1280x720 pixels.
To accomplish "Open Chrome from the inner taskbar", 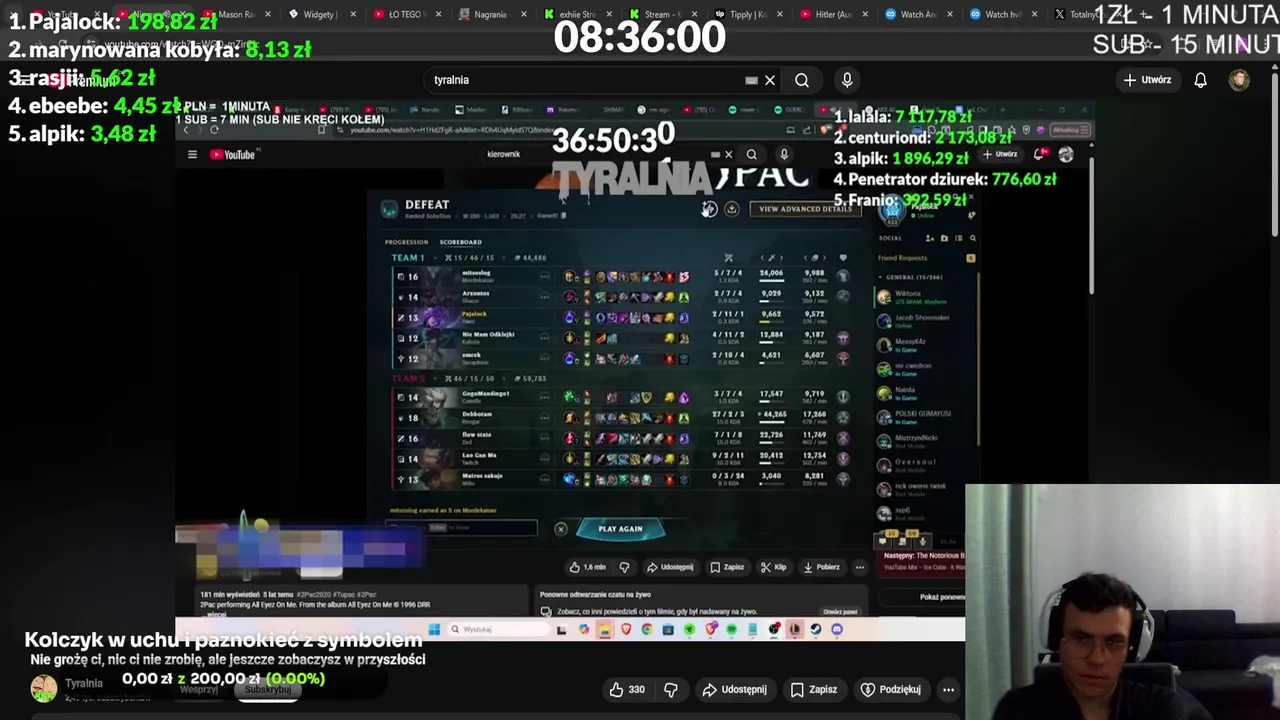I will pos(647,629).
